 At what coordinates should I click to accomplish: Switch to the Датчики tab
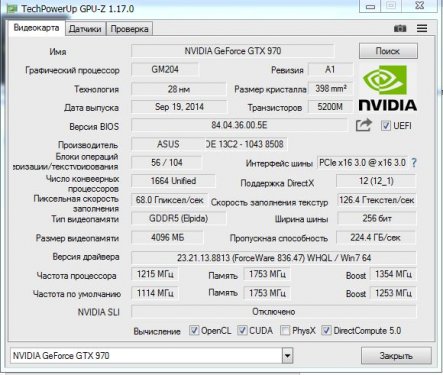coord(85,29)
